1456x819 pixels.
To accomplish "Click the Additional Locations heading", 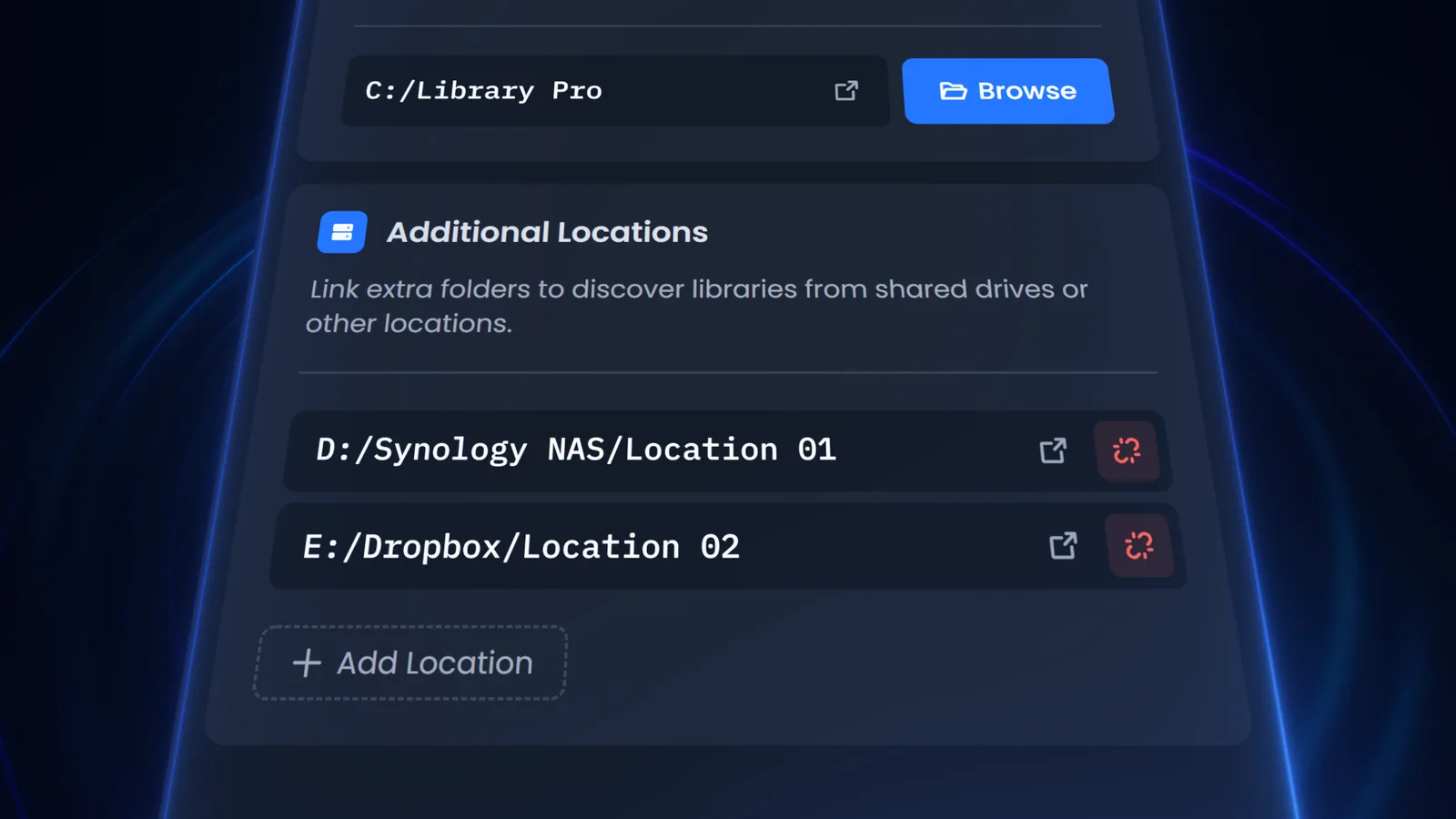I will click(547, 232).
